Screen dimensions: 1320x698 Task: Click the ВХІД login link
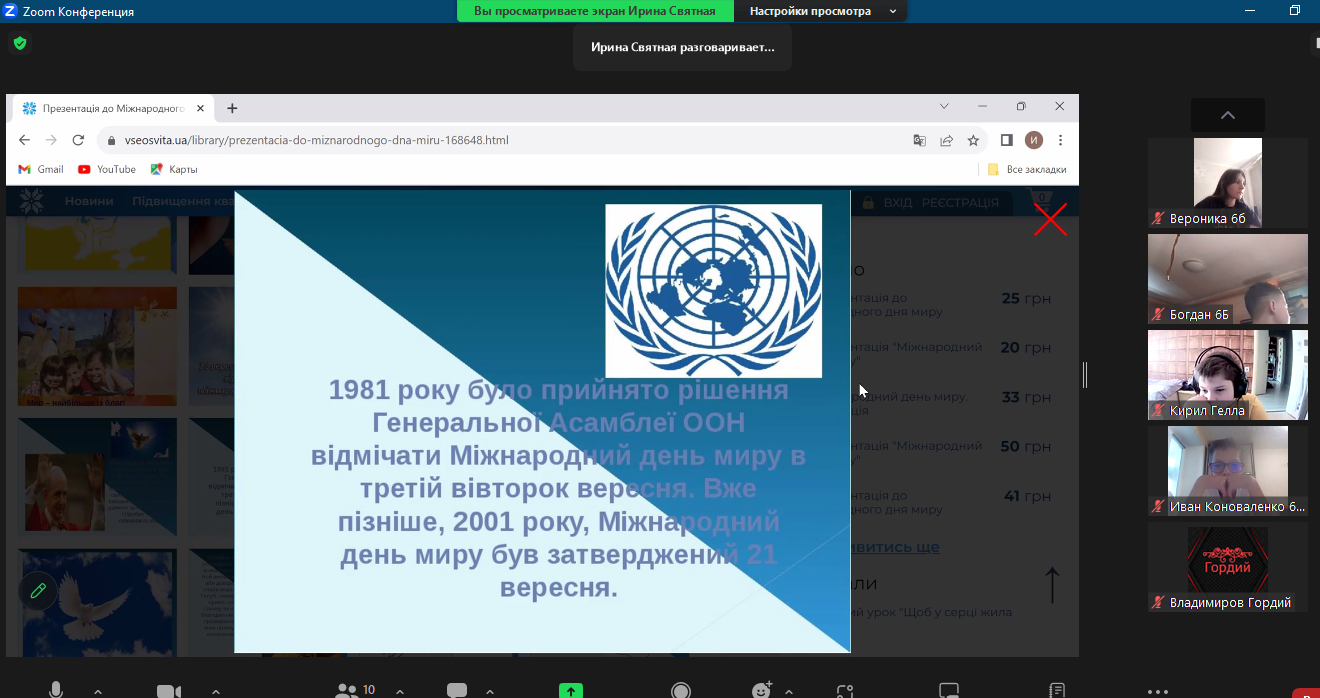pos(898,202)
